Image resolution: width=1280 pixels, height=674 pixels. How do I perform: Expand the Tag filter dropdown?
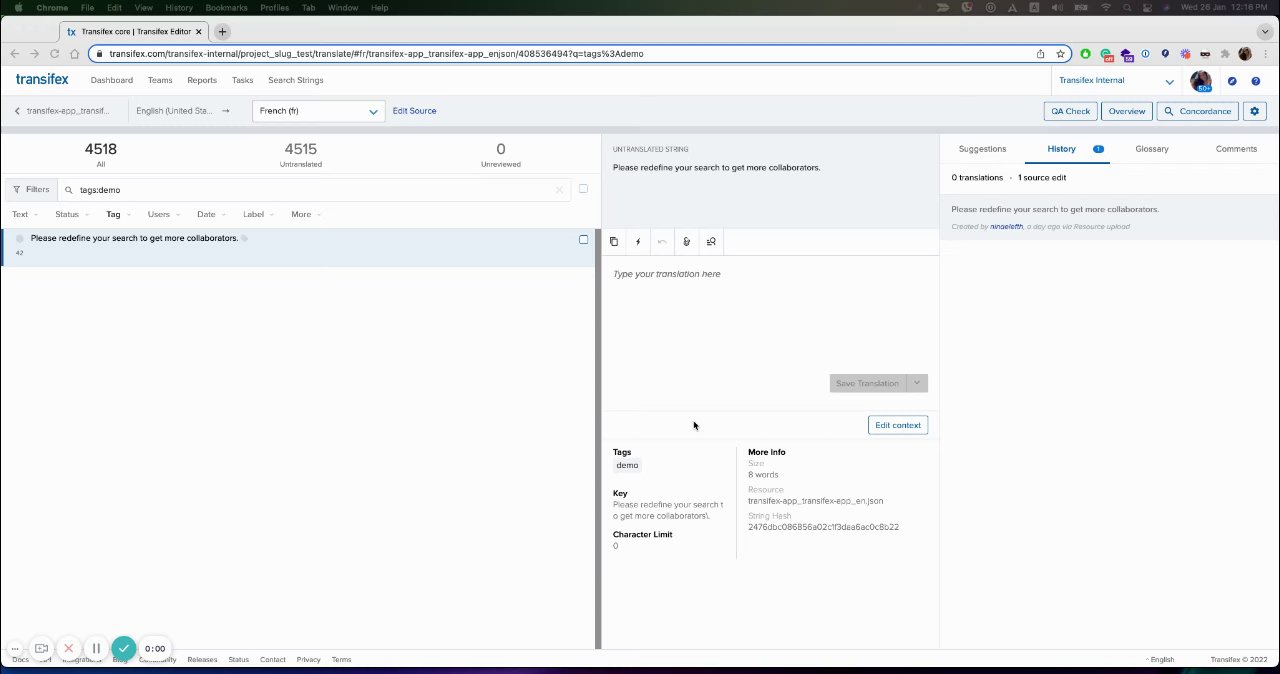click(x=118, y=214)
